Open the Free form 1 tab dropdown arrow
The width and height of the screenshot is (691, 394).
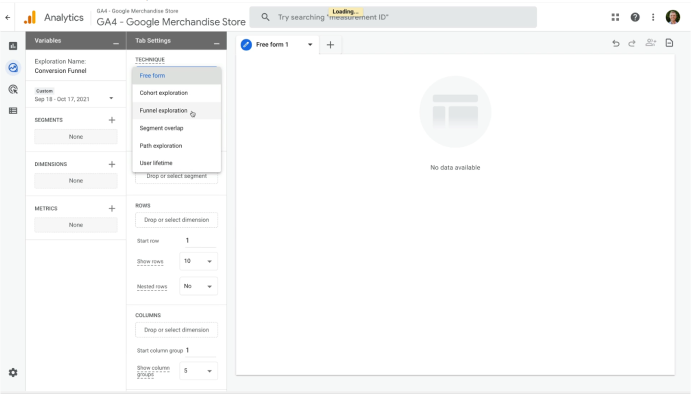[310, 45]
